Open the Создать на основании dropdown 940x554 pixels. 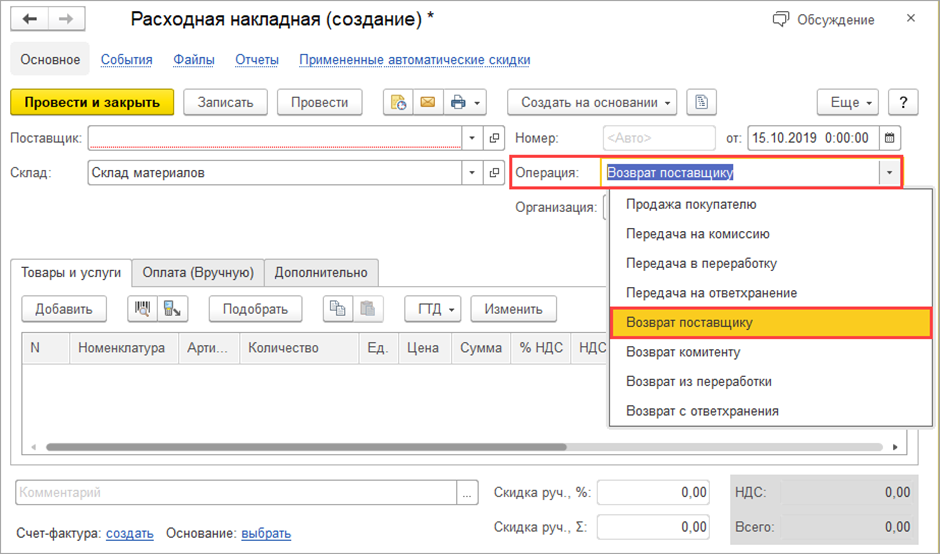592,103
